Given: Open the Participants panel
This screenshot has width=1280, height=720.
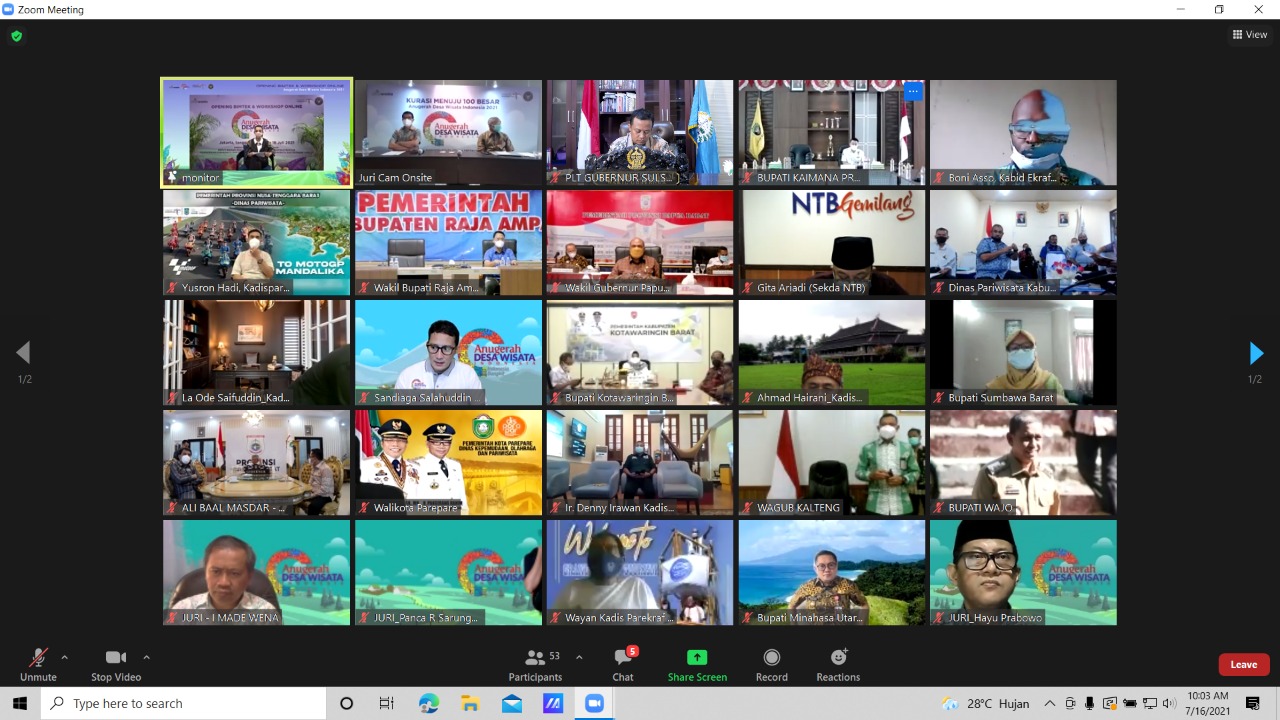Looking at the screenshot, I should tap(535, 664).
